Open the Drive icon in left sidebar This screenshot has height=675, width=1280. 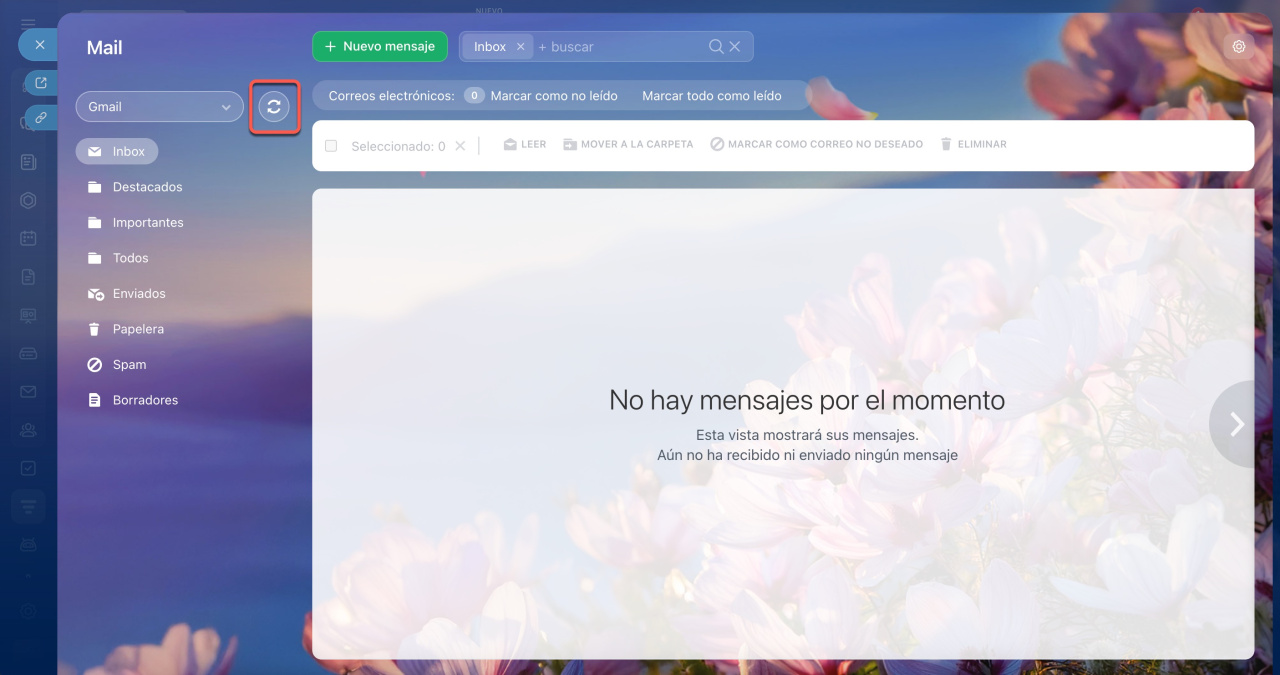point(28,353)
